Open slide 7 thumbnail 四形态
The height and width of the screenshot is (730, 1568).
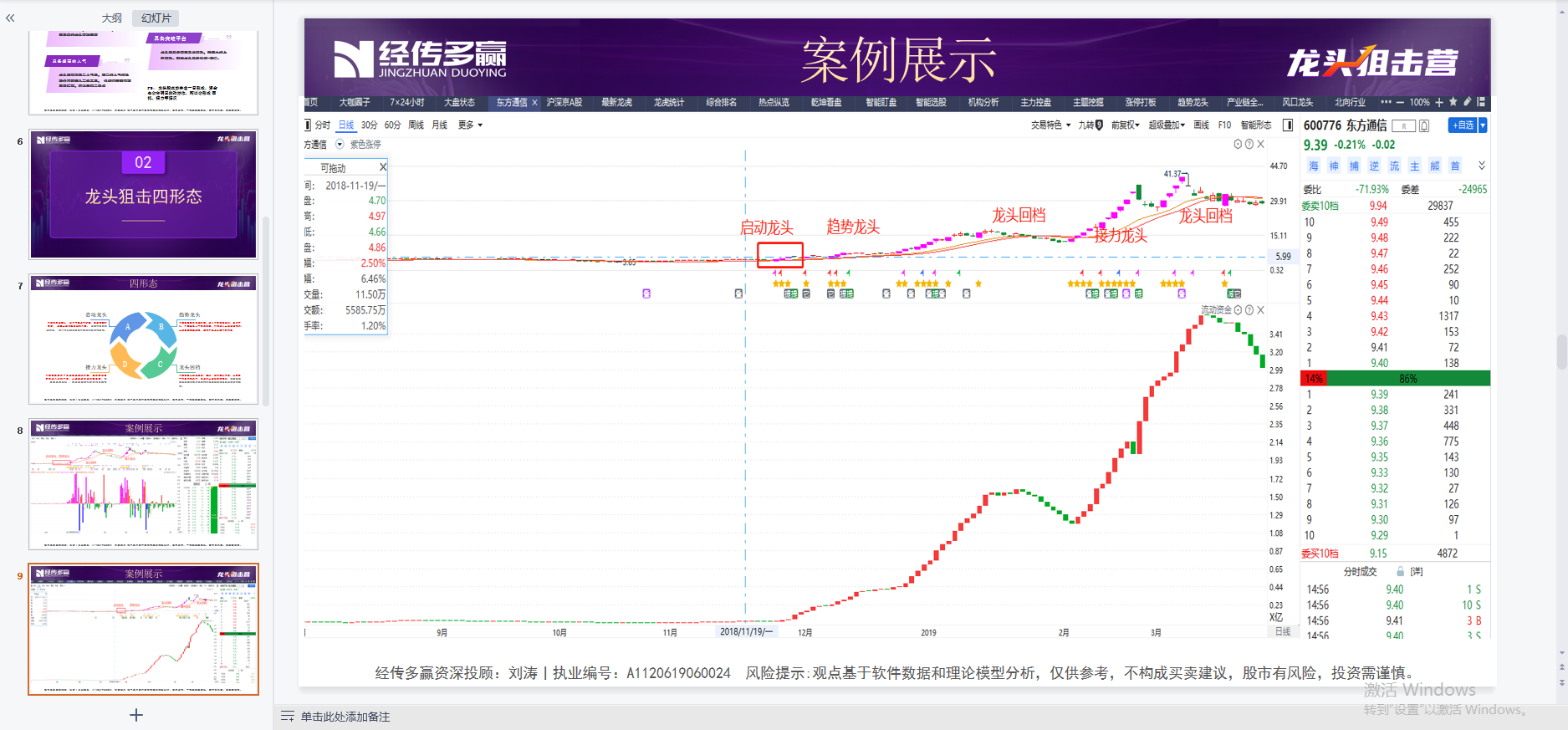click(x=143, y=339)
